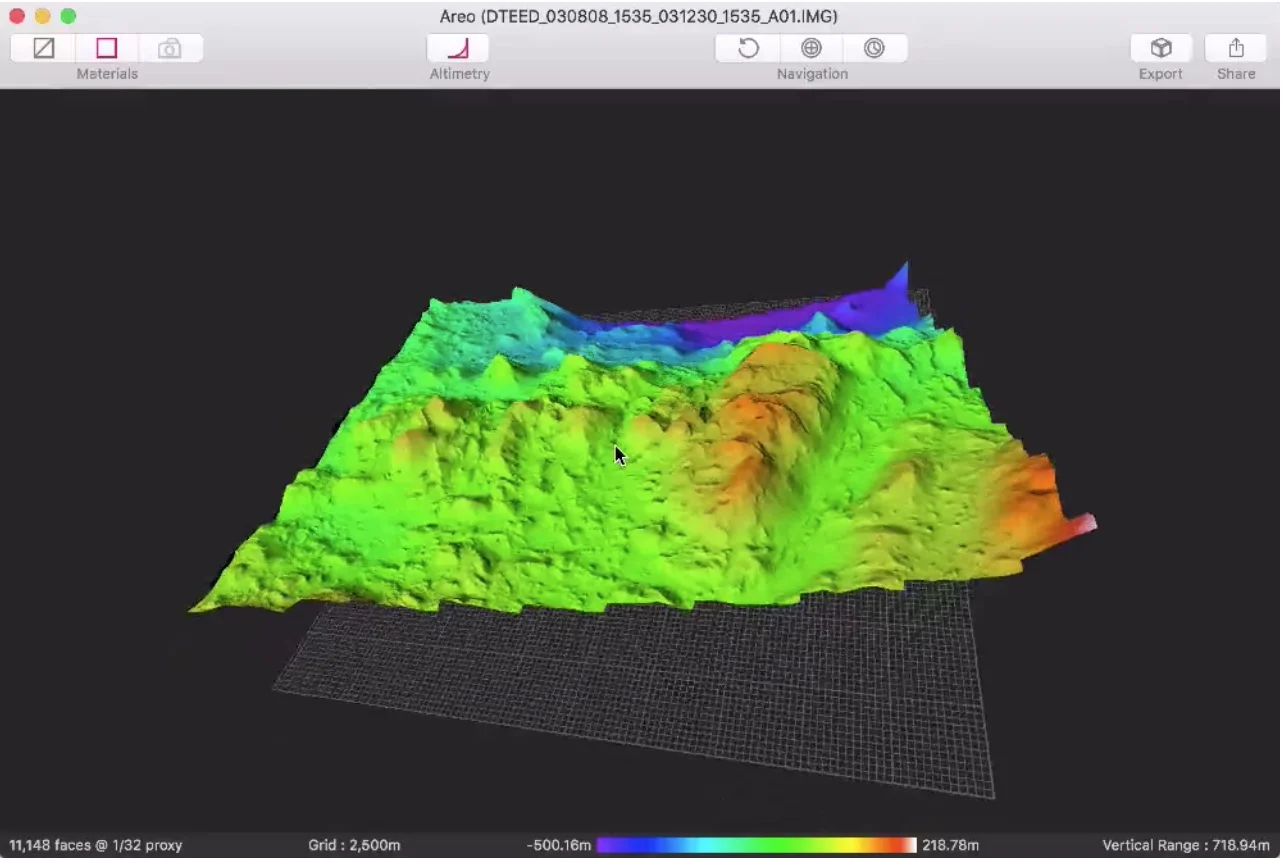
Task: Click the altimetry color gradient bar
Action: [x=756, y=846]
